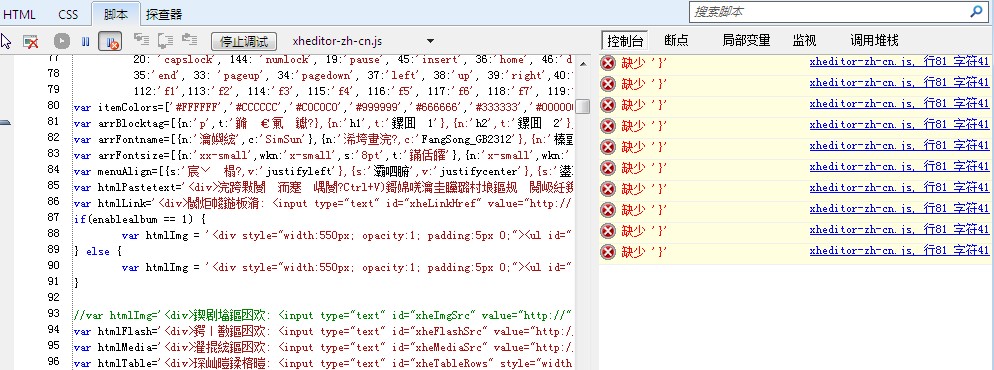The width and height of the screenshot is (994, 370).
Task: Activate the select element by click arrow tool
Action: click(x=6, y=41)
